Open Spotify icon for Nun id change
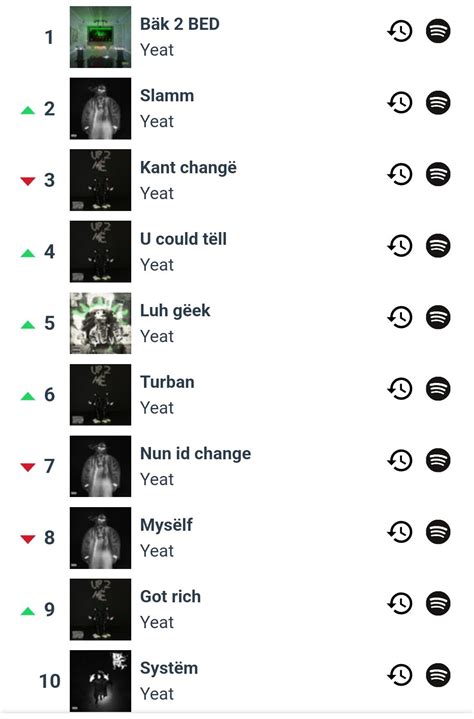The image size is (474, 719). (x=438, y=460)
